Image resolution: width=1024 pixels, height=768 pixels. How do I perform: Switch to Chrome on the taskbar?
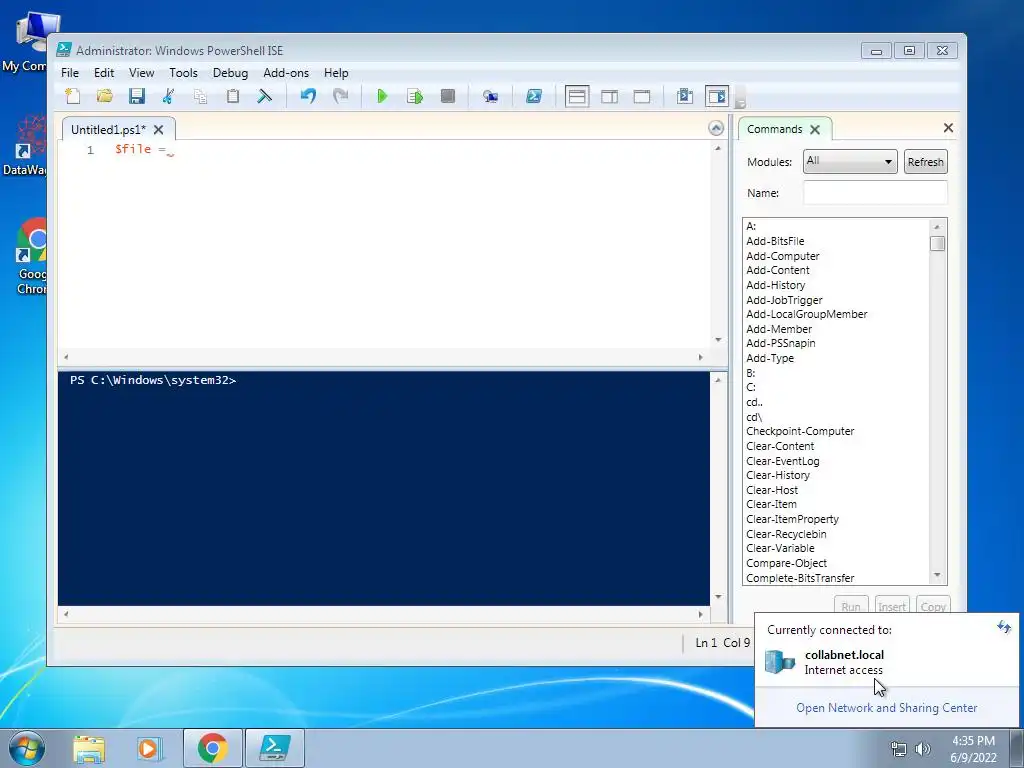213,748
